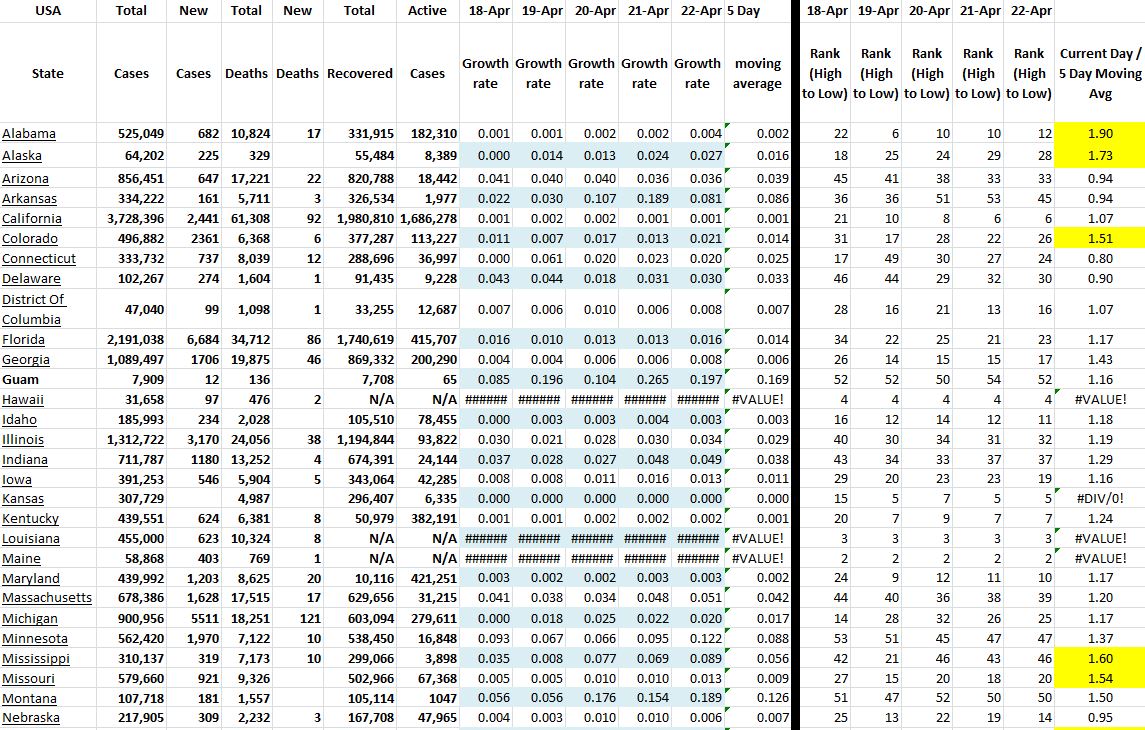Select the Kansas #DIV/0! error cell
This screenshot has width=1145, height=730.
coord(1099,499)
